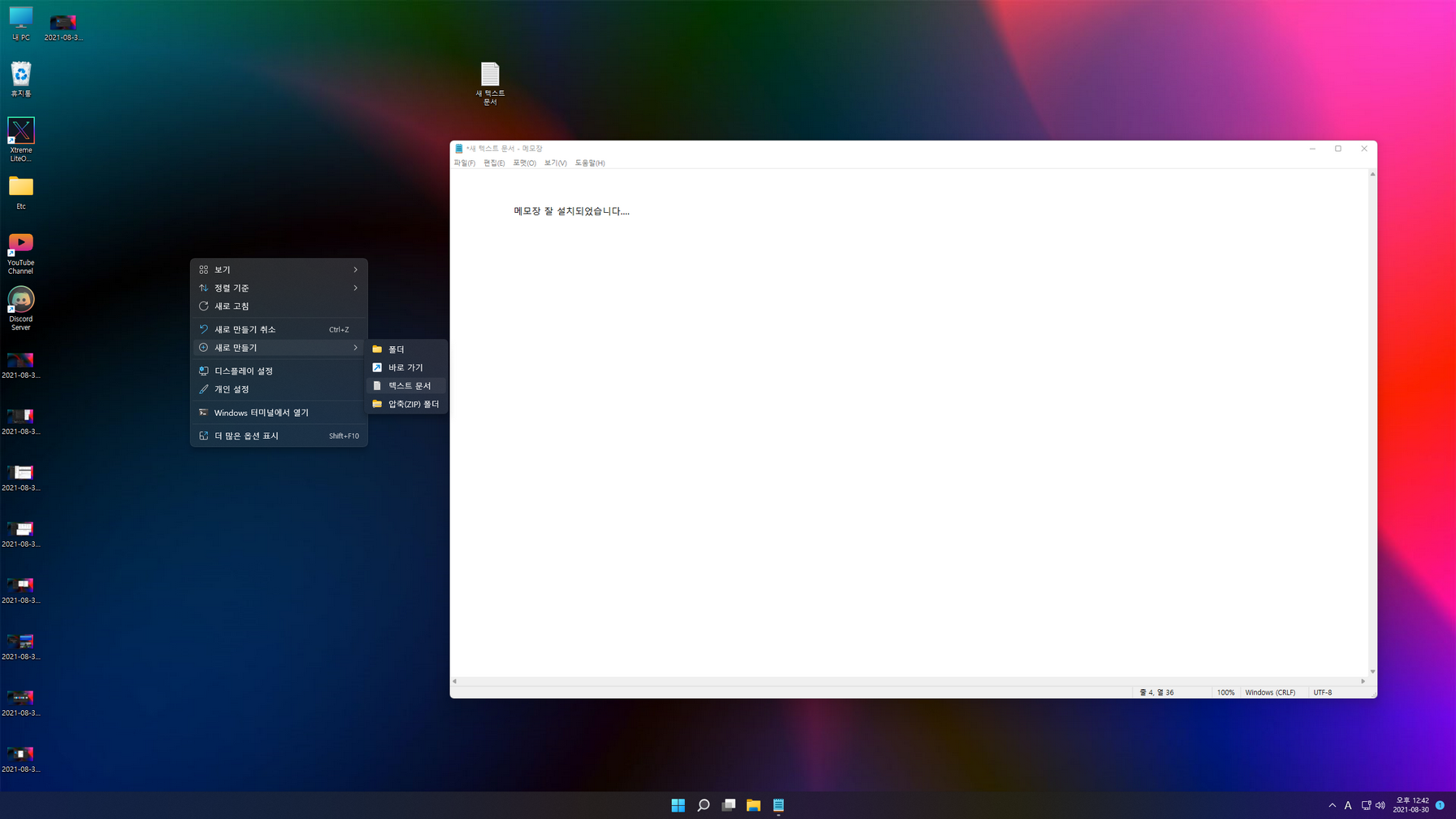Click Notepad vertical scrollbar down arrow
This screenshot has width=1456, height=819.
(1373, 672)
